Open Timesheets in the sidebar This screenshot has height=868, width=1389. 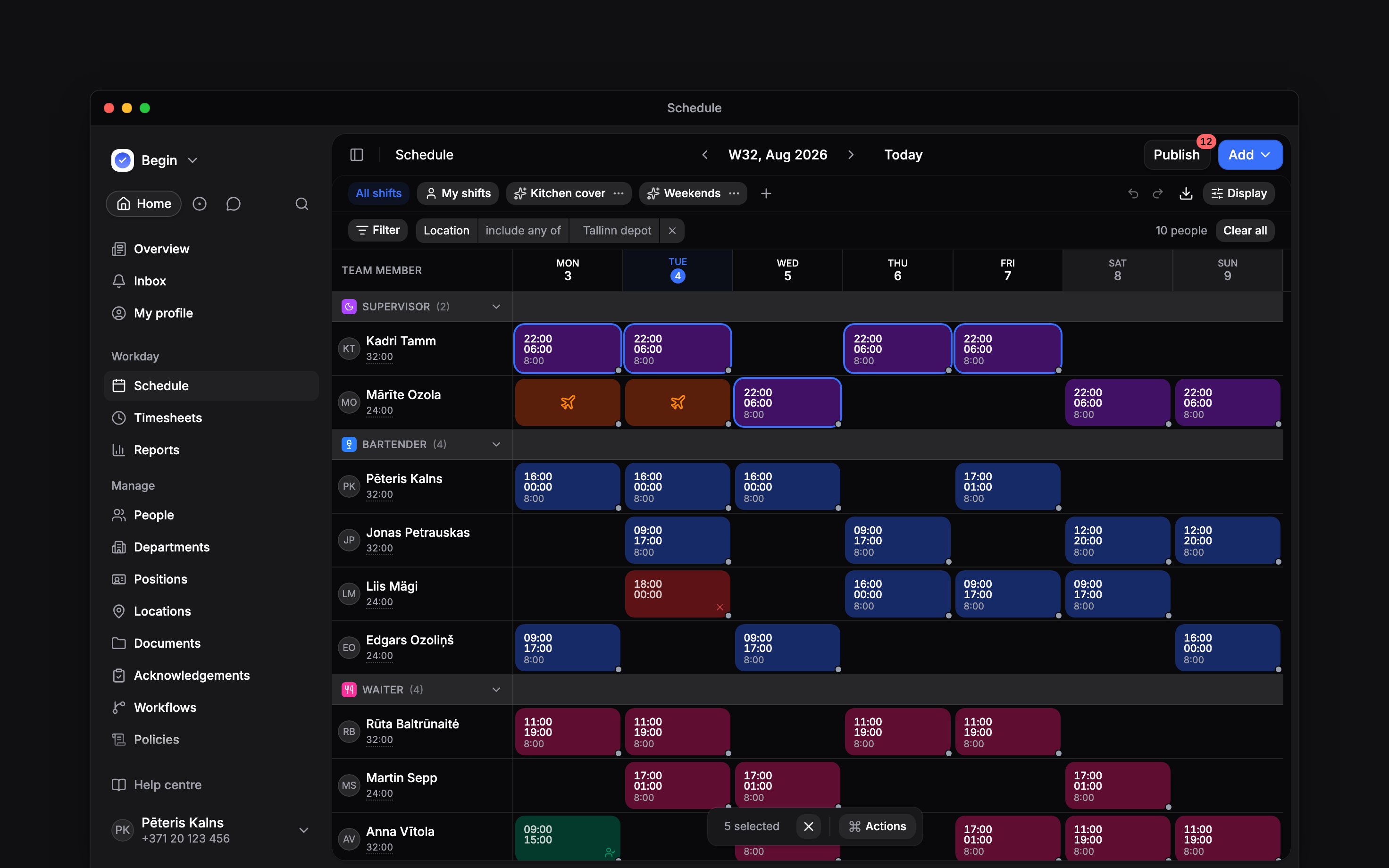211,418
